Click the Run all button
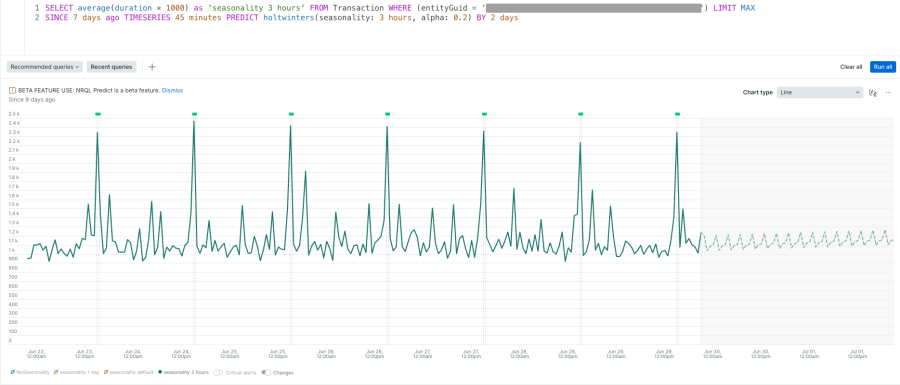 [x=883, y=67]
